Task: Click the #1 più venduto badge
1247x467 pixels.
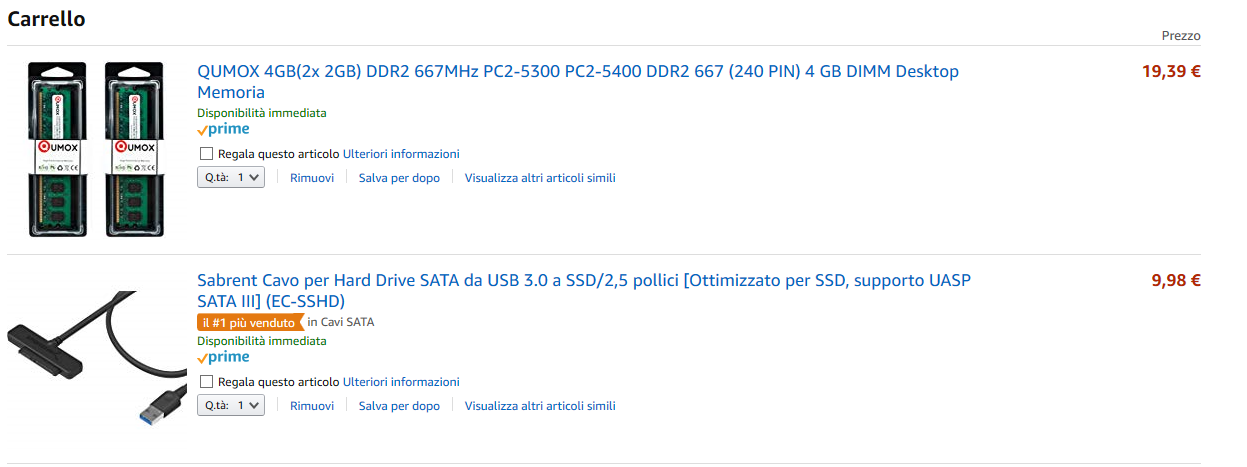Action: pos(249,323)
